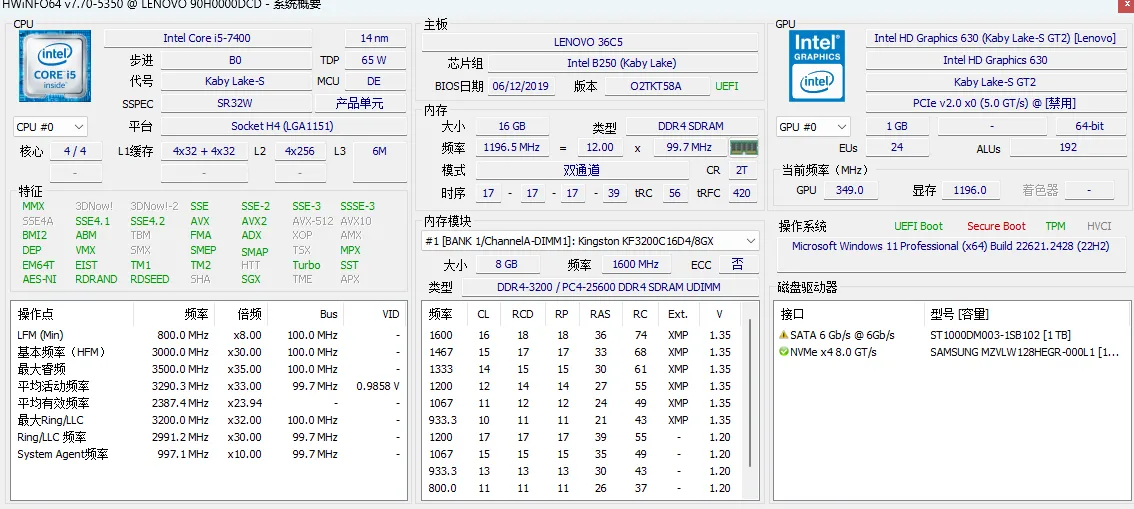The width and height of the screenshot is (1134, 509).
Task: Select the Intel Core i5-7400 name field
Action: (x=208, y=38)
